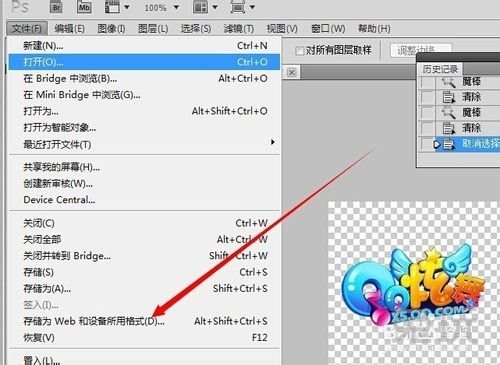The height and width of the screenshot is (365, 500).
Task: Select 共享我的屏幕(H)...
Action: point(144,167)
